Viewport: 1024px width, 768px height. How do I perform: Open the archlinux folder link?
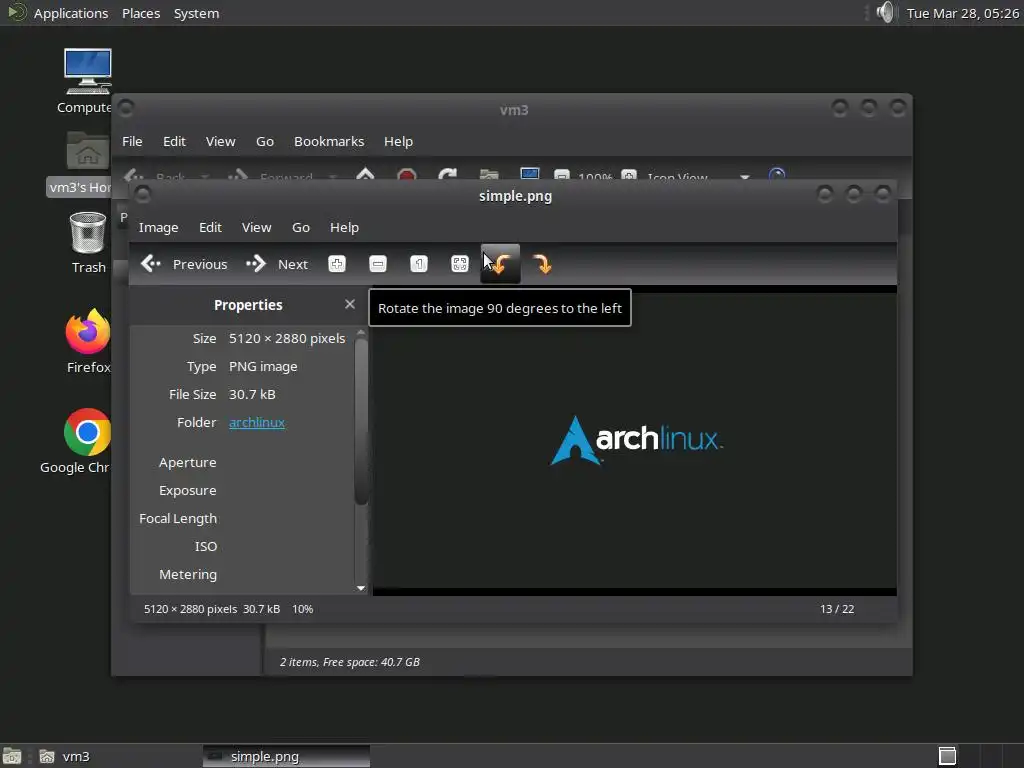coord(257,423)
